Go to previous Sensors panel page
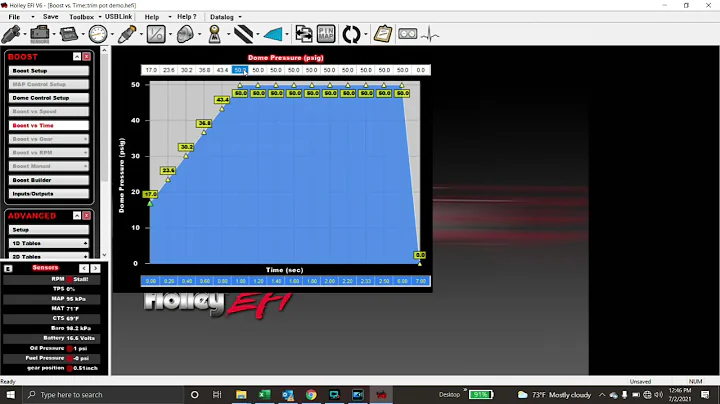720x404 pixels. pos(84,268)
